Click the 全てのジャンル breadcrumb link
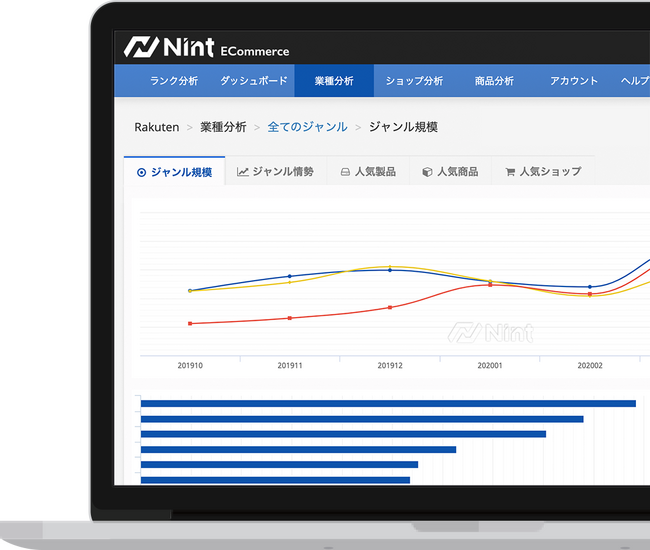The height and width of the screenshot is (550, 650). pos(307,127)
